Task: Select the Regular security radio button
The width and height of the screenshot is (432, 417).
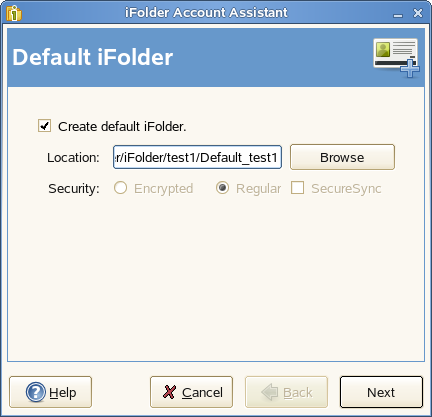Action: (x=222, y=188)
